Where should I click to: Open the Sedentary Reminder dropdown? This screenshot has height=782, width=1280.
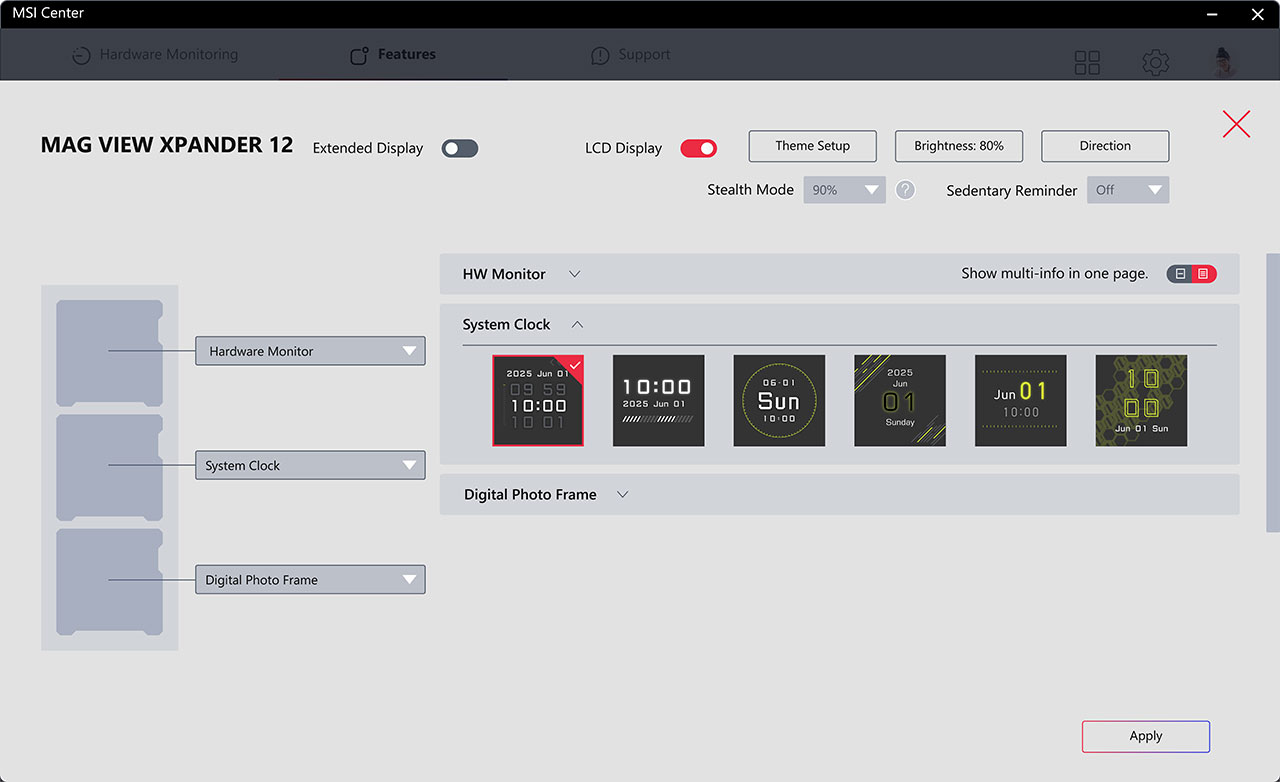1128,190
